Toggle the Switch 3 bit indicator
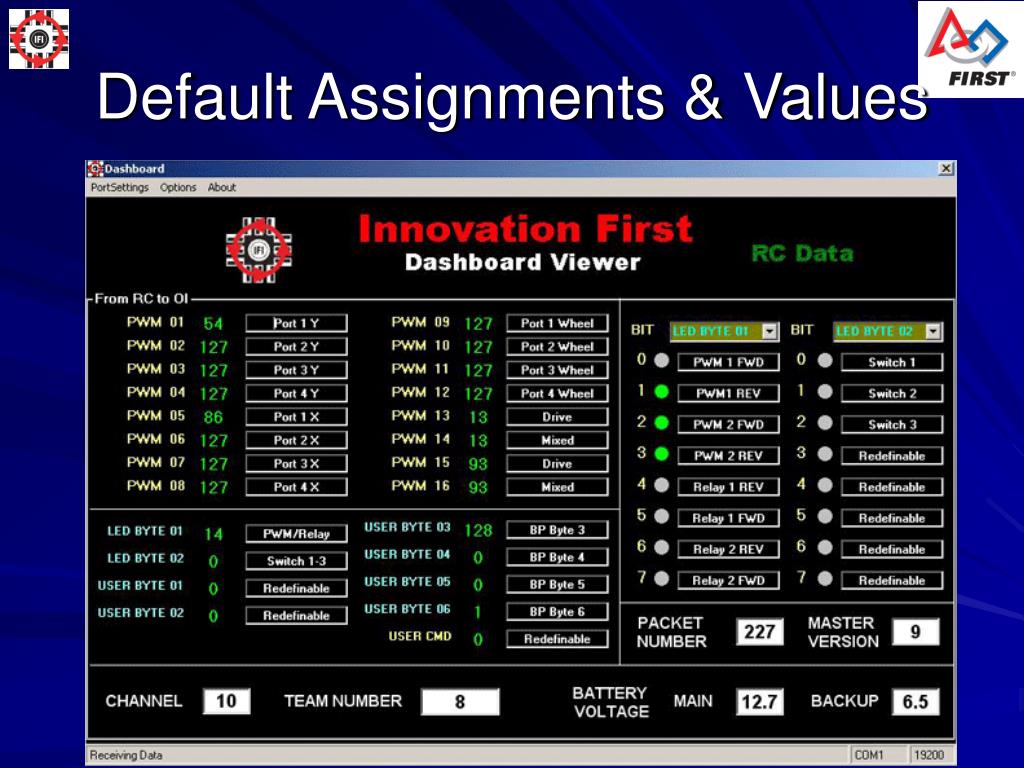This screenshot has height=768, width=1024. click(825, 423)
